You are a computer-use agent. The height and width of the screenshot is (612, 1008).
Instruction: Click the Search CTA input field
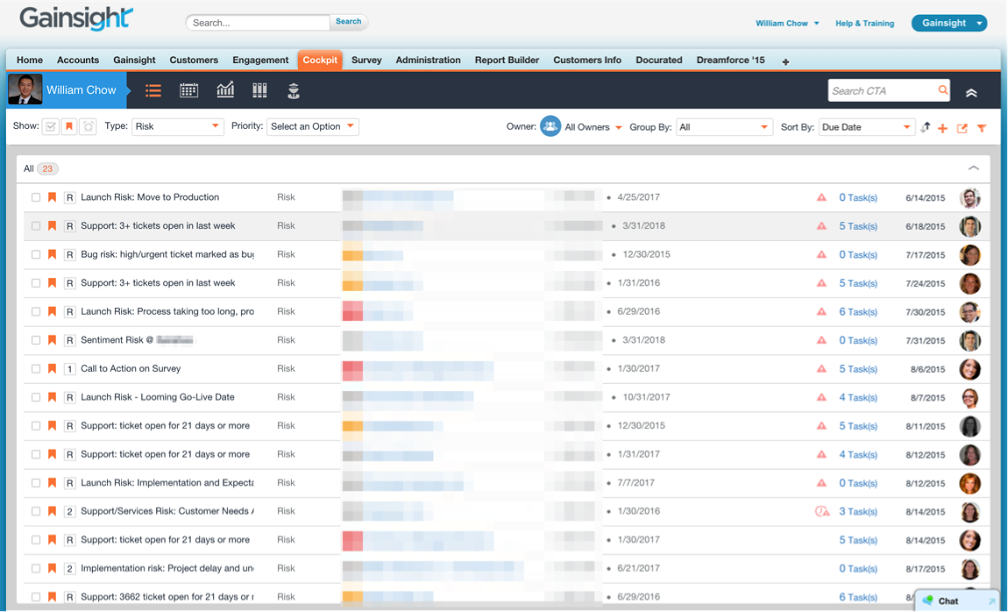pyautogui.click(x=882, y=91)
